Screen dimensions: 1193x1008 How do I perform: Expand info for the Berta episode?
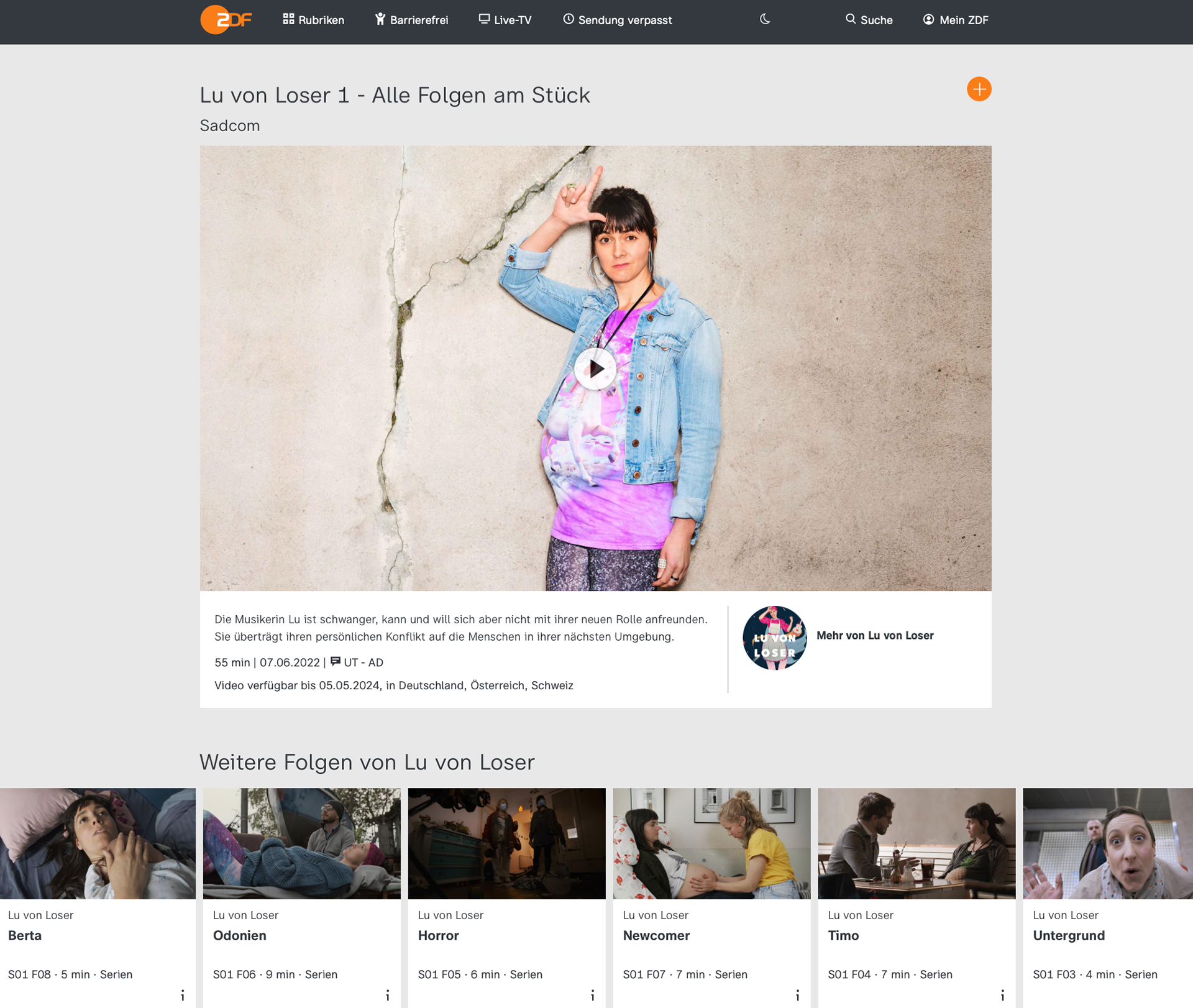click(183, 996)
